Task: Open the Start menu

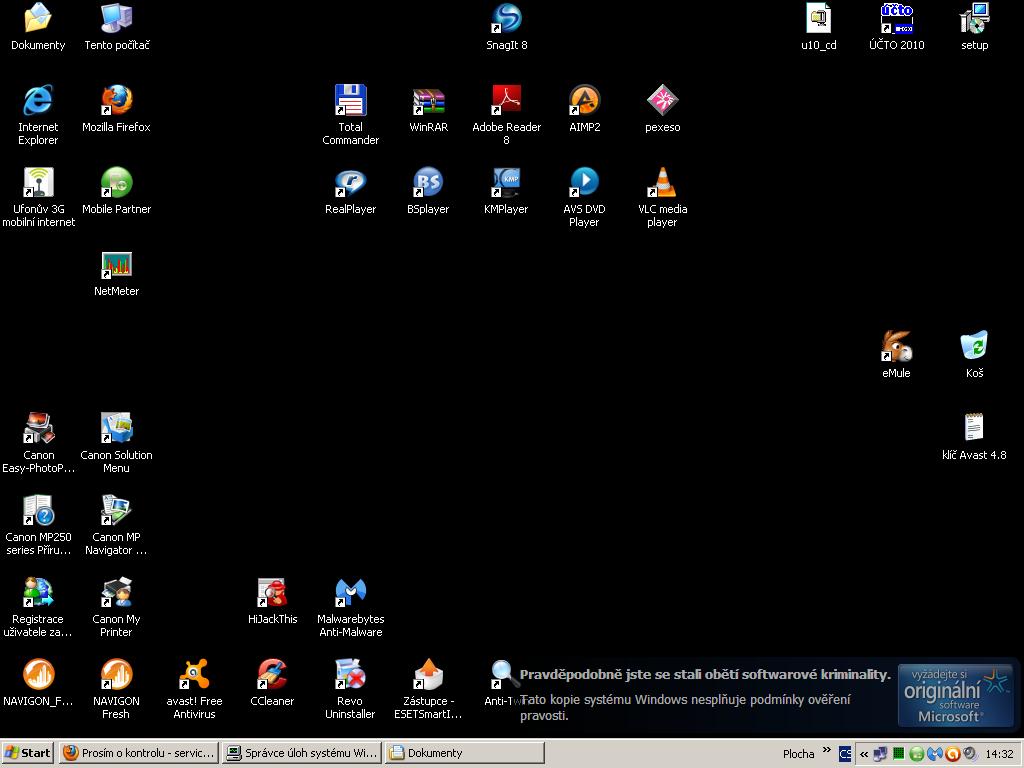Action: (x=28, y=753)
